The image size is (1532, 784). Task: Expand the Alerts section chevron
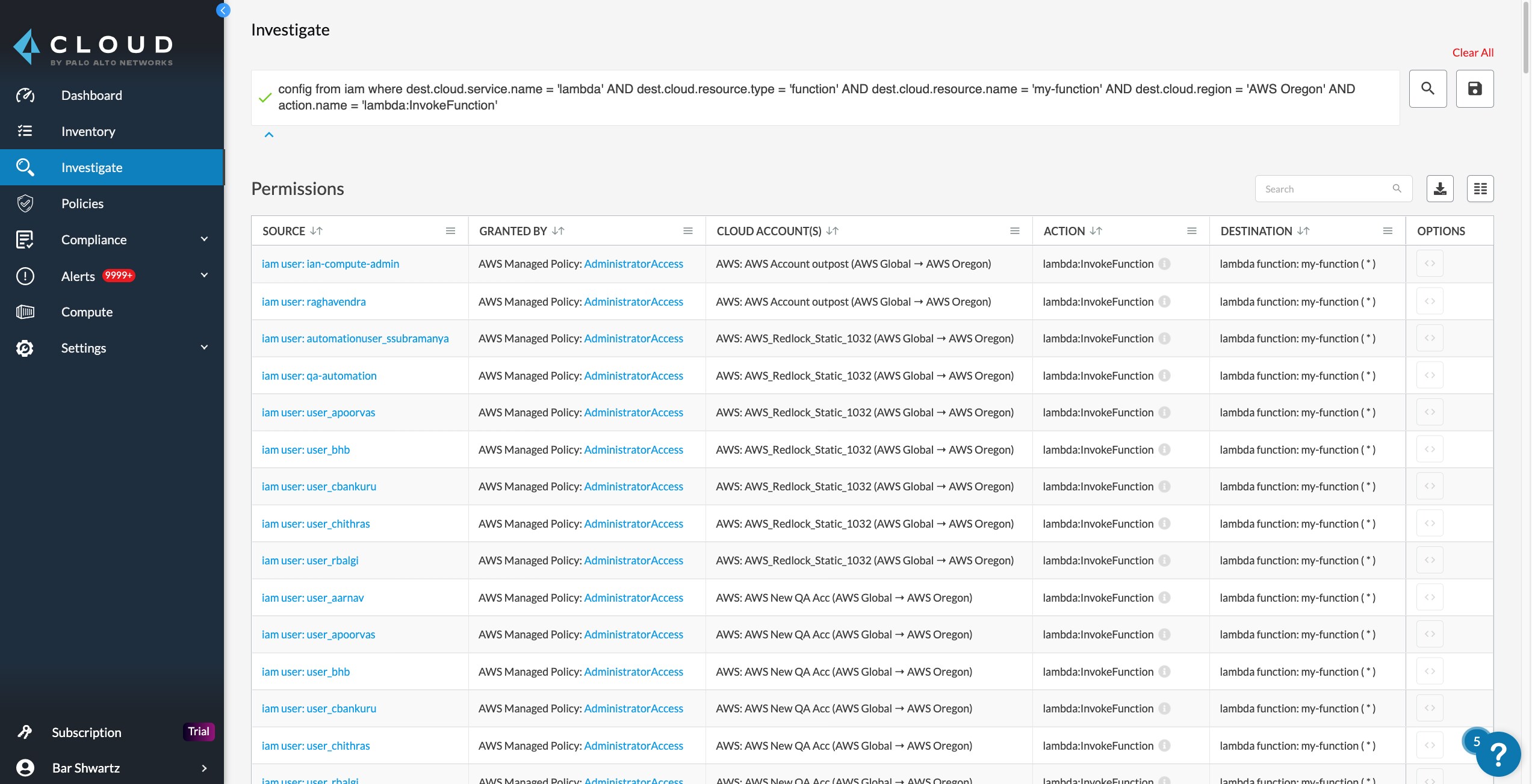pos(204,276)
